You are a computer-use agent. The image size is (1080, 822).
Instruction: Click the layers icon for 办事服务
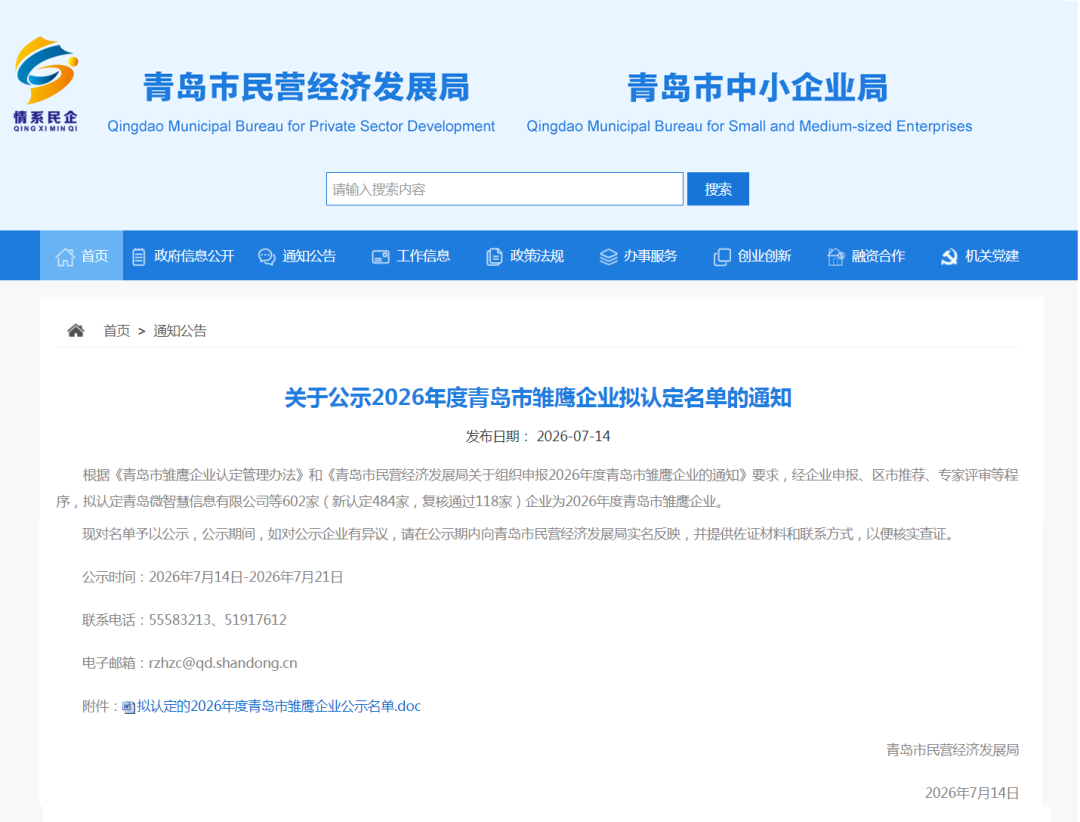[608, 257]
